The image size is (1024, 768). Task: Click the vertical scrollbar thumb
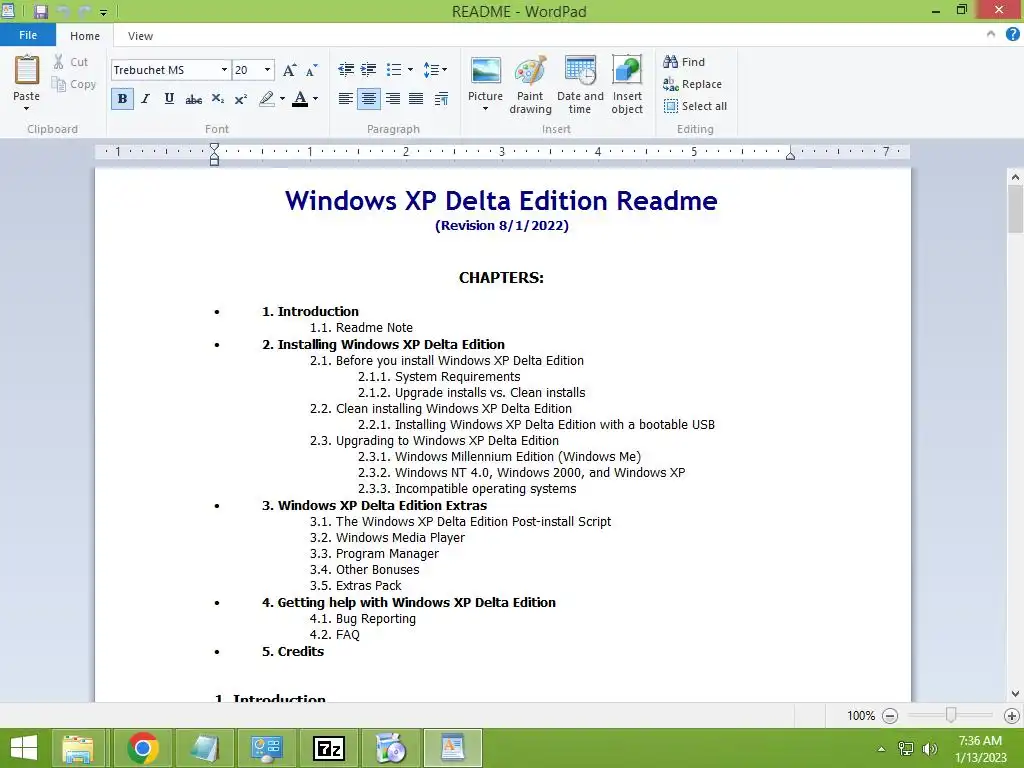(x=1015, y=208)
